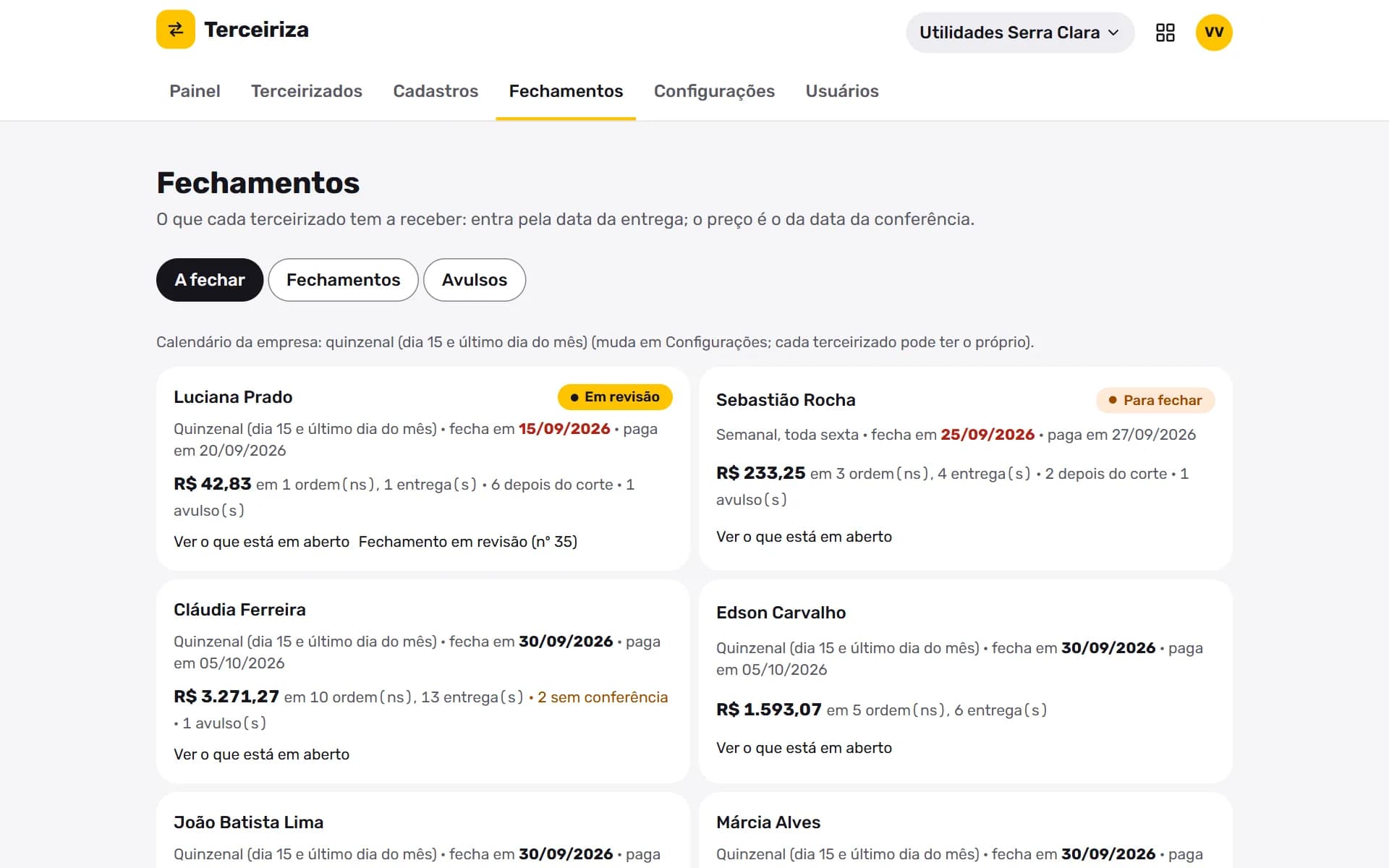The height and width of the screenshot is (868, 1389).
Task: Click the 'Para fechar' status badge
Action: click(1155, 400)
